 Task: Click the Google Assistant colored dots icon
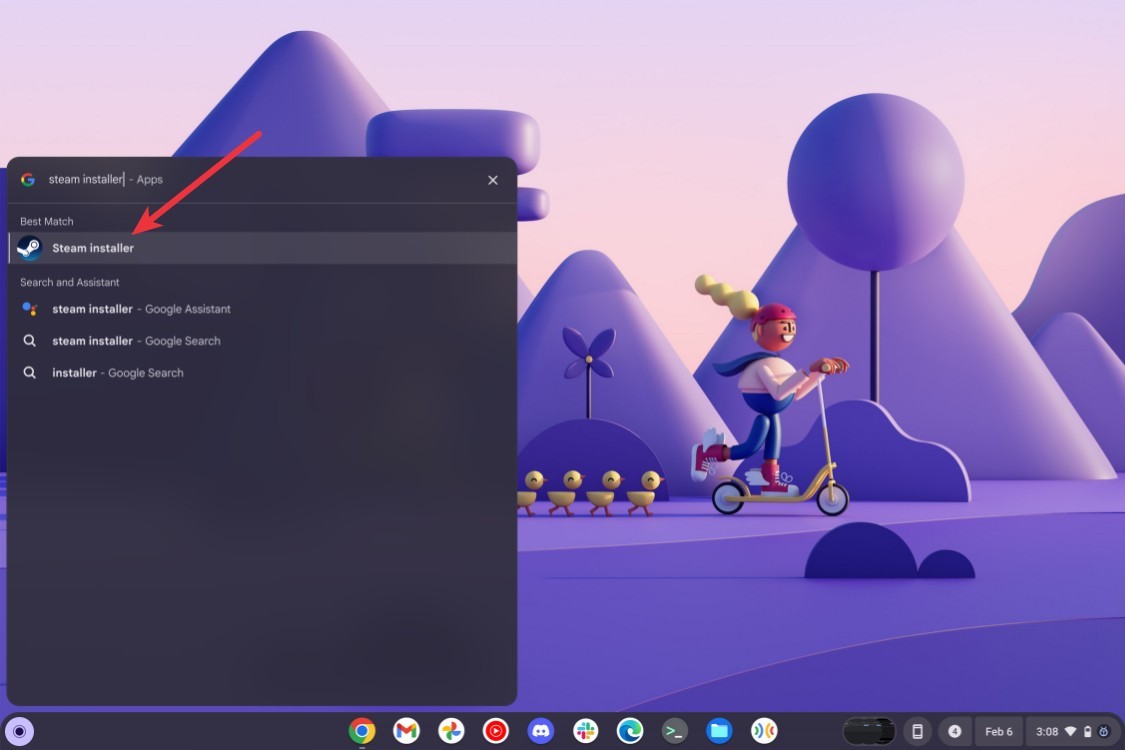pyautogui.click(x=29, y=309)
